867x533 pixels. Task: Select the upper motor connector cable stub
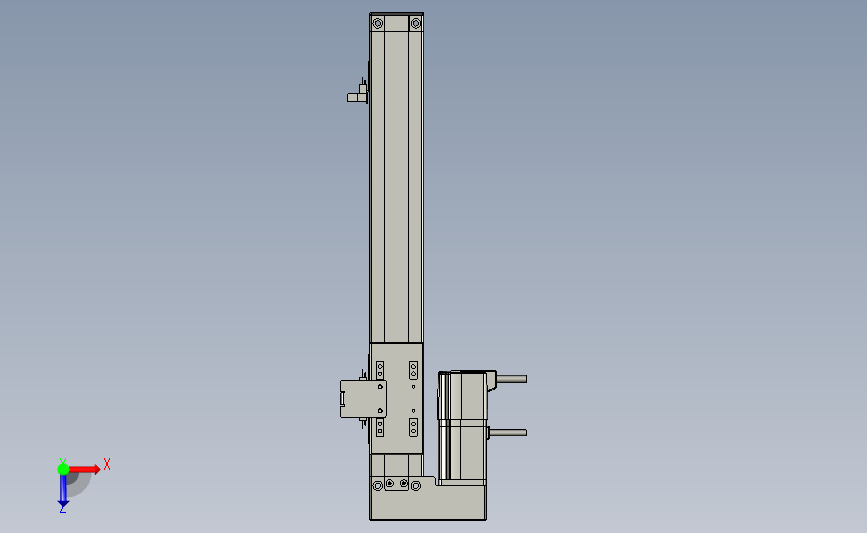click(x=511, y=379)
